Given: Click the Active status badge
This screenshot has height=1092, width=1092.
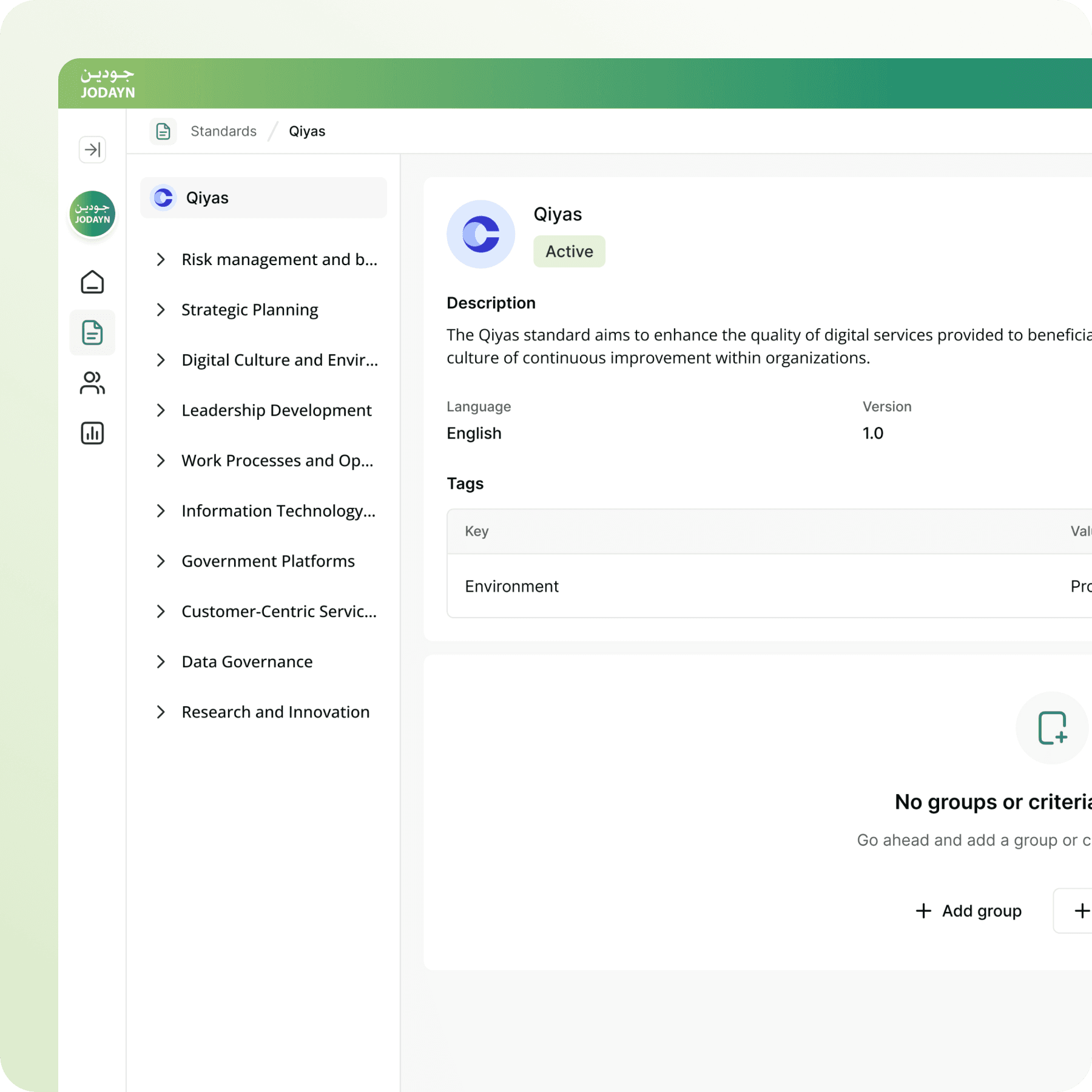Looking at the screenshot, I should [569, 251].
